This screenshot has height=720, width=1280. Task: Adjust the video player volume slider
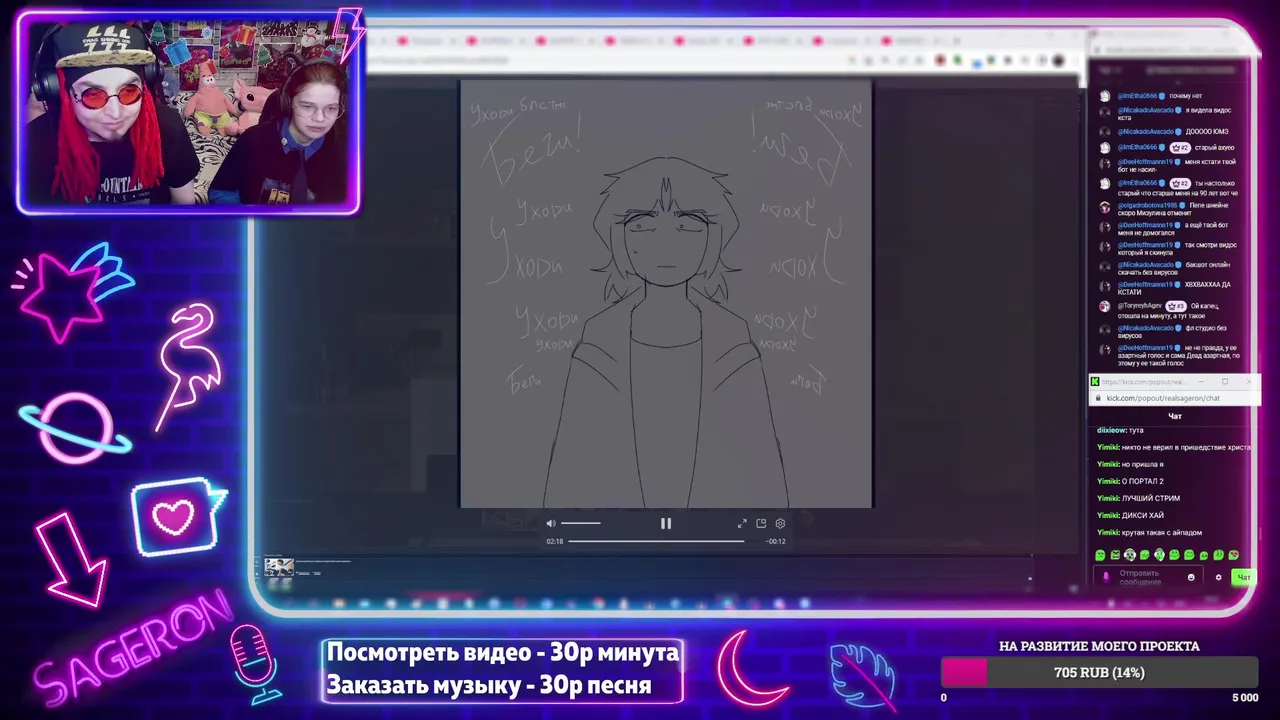tap(581, 523)
